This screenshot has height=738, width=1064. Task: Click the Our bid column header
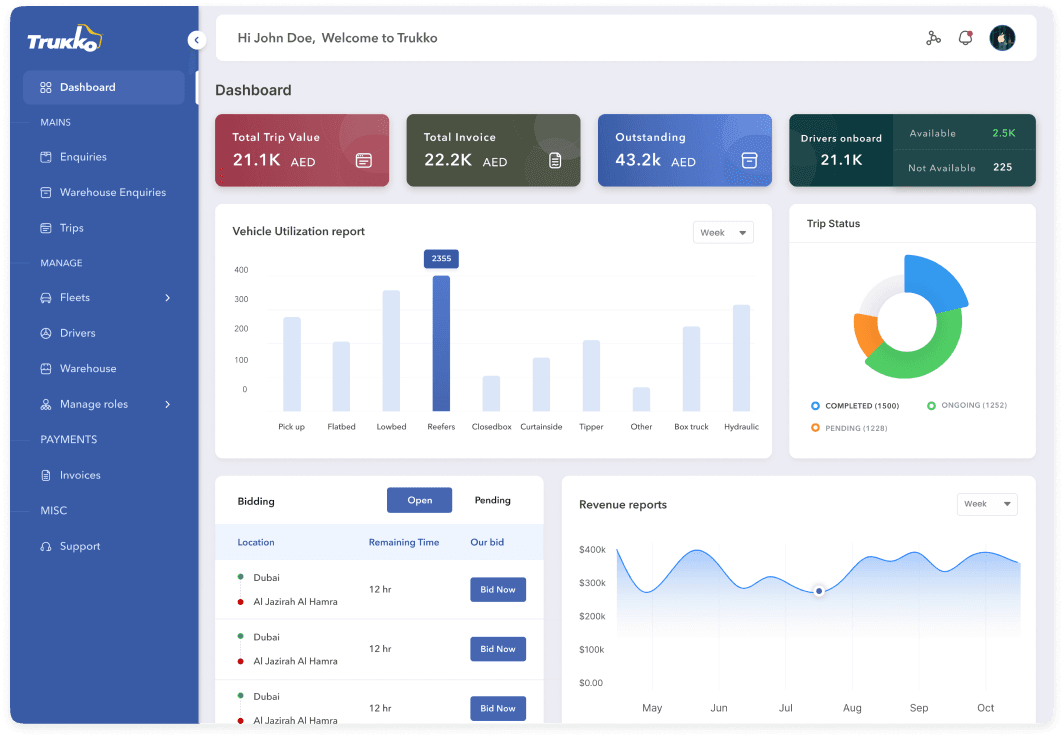point(487,543)
